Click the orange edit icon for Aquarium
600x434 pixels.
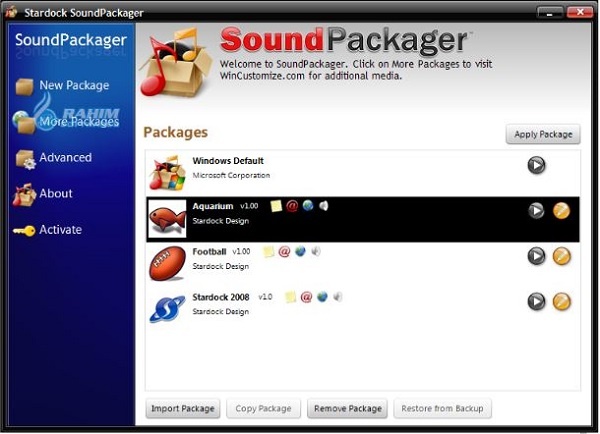pos(561,211)
